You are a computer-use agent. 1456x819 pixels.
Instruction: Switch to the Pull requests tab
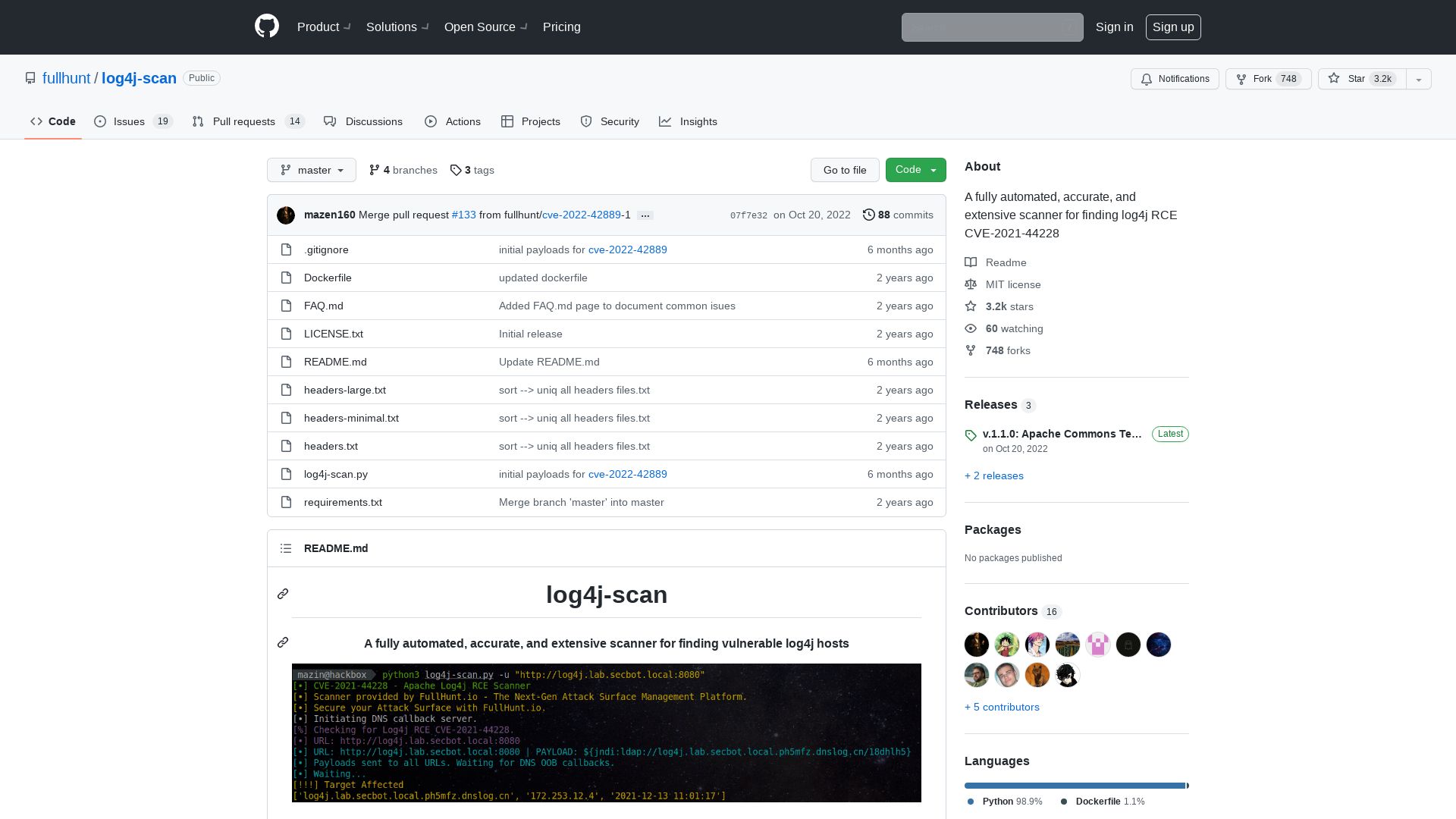tap(248, 121)
